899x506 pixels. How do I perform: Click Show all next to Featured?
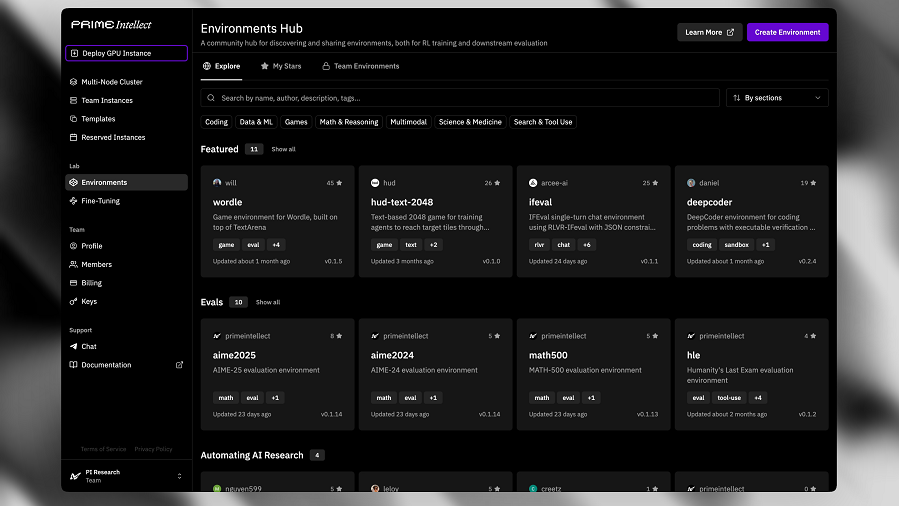coord(283,149)
